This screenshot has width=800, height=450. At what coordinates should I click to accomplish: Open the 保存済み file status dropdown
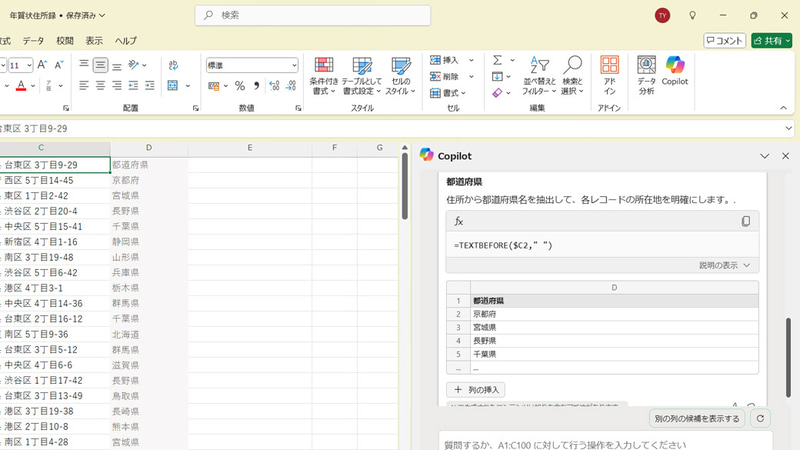(85, 15)
